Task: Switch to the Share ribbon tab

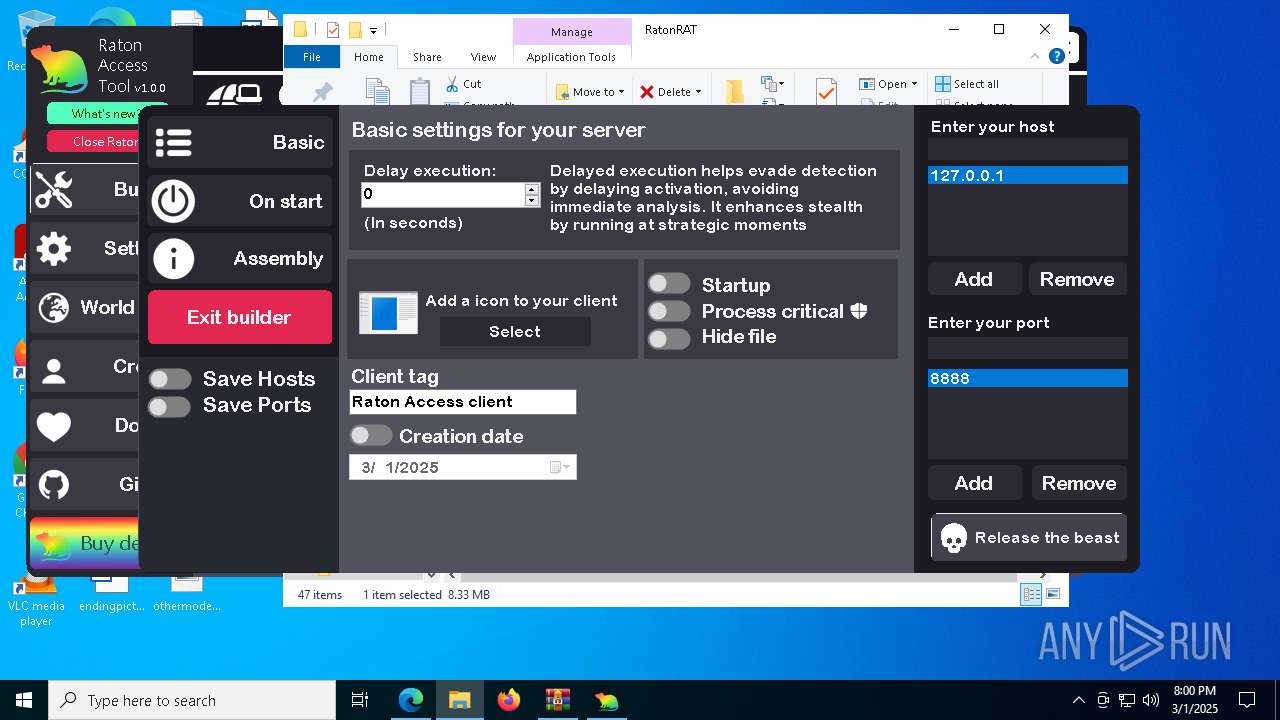Action: tap(427, 57)
